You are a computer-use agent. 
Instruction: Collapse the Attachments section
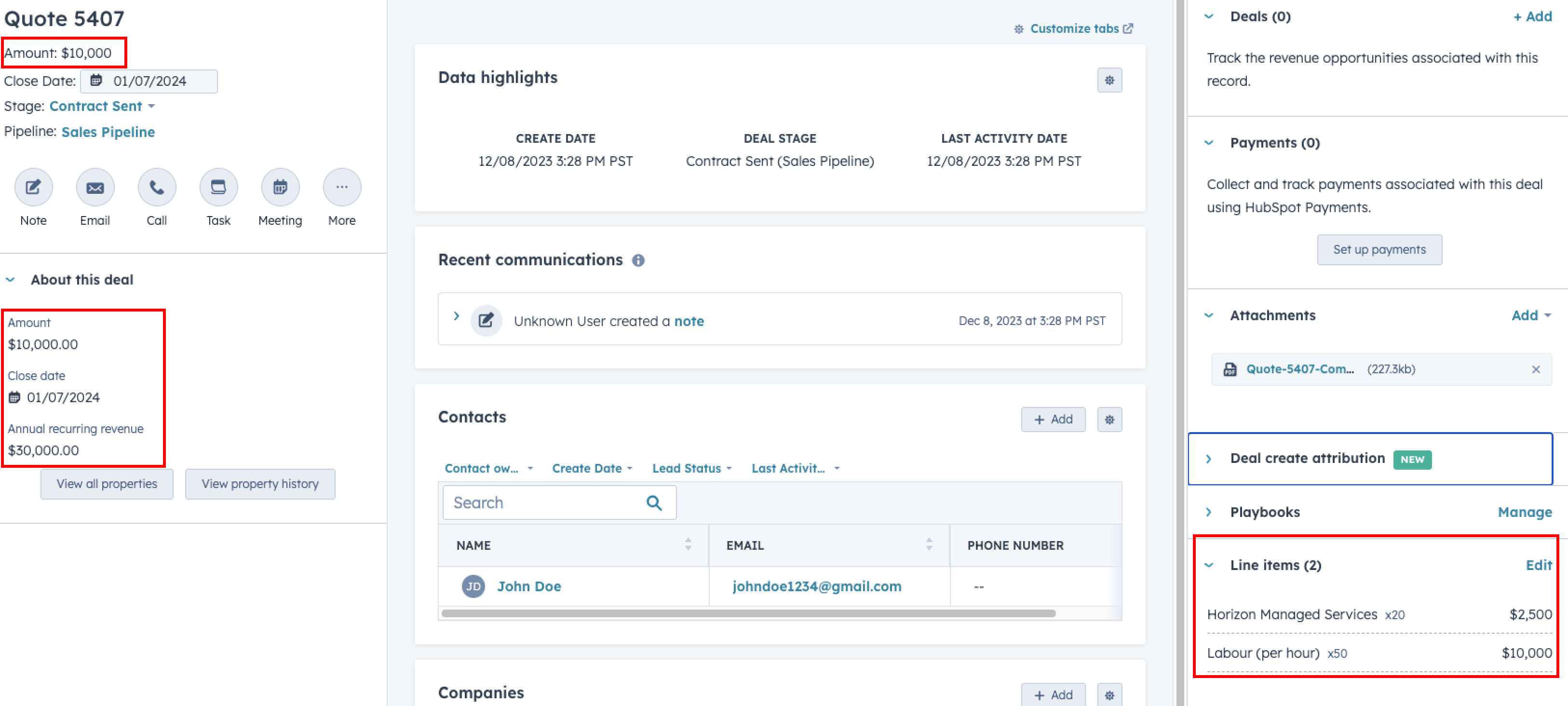pos(1209,315)
